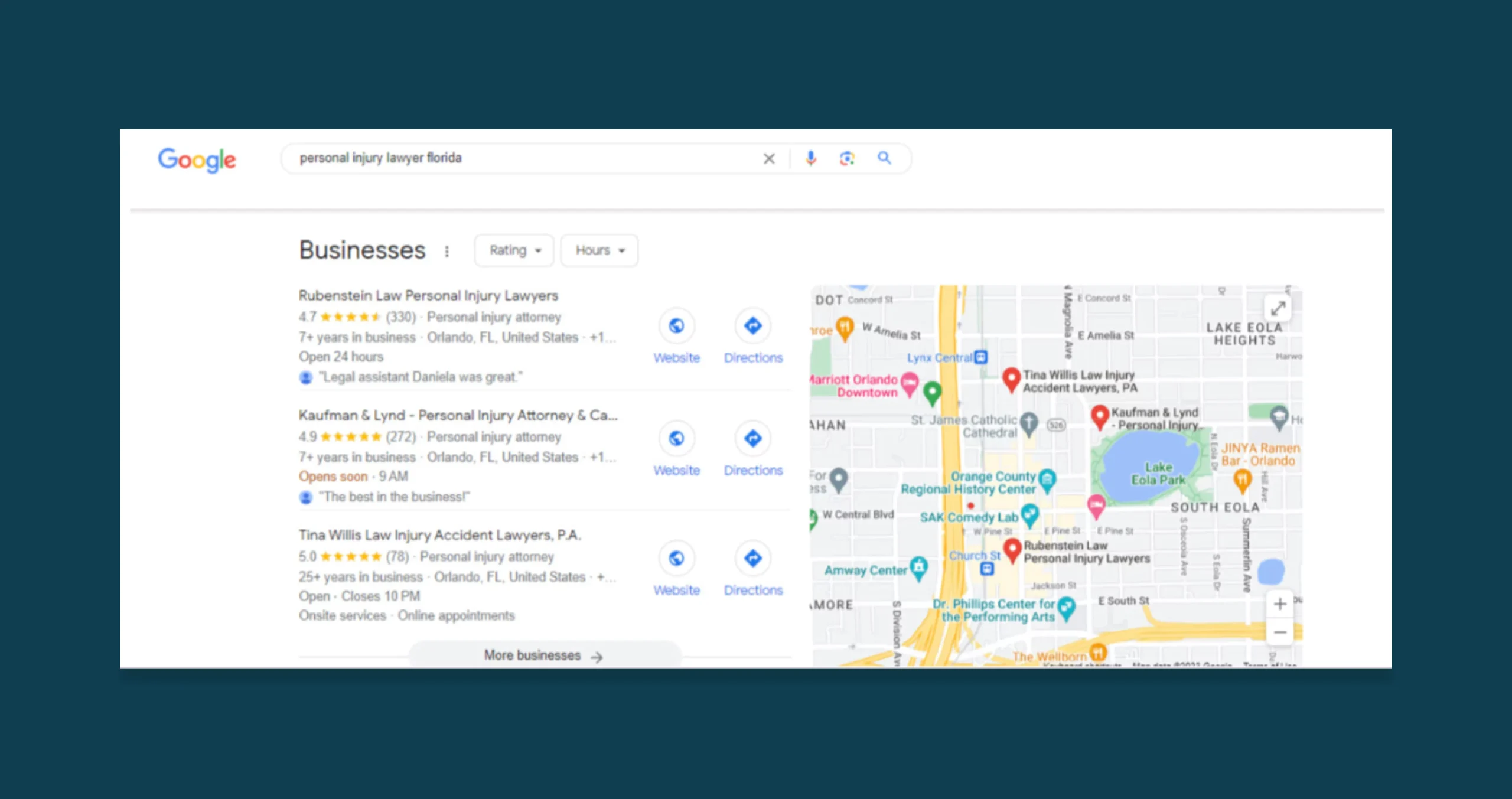Click the (330) review count for Rubenstein
The image size is (1512, 799).
point(401,317)
